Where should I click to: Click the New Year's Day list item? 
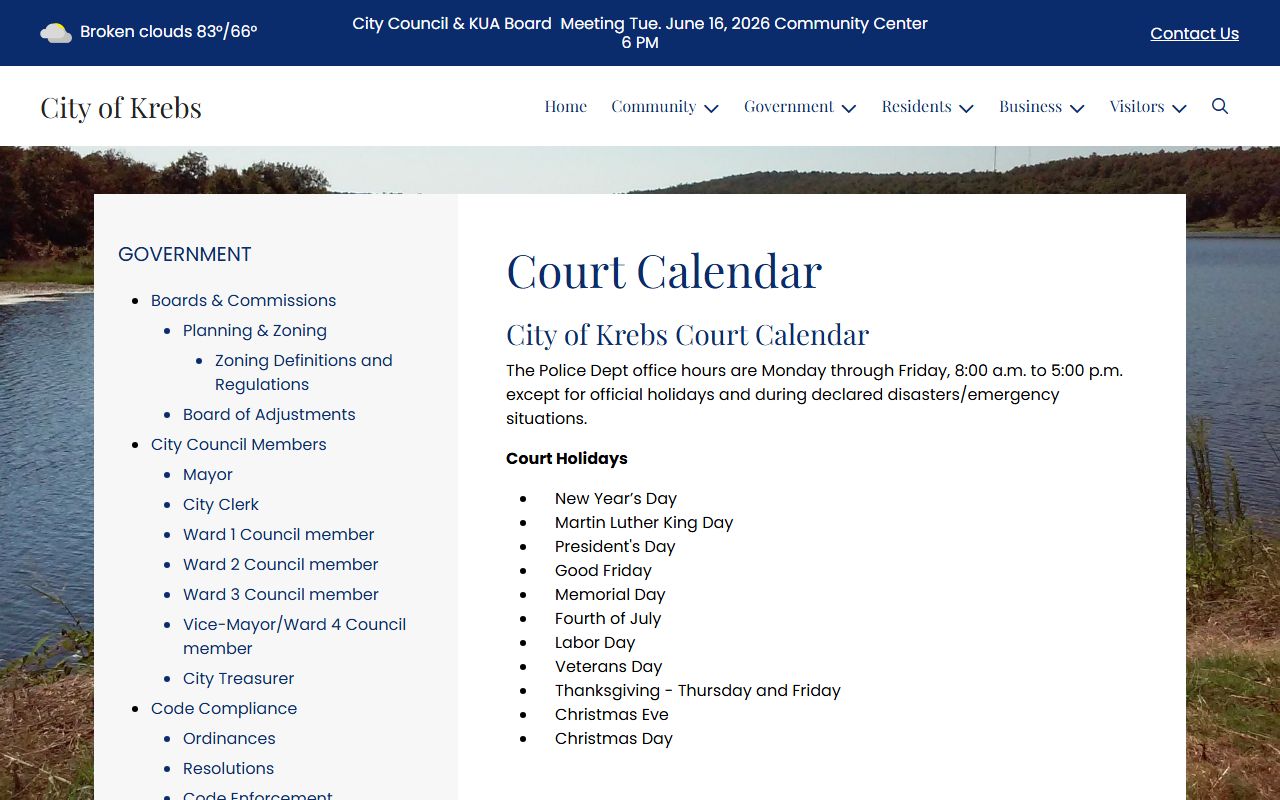coord(616,498)
